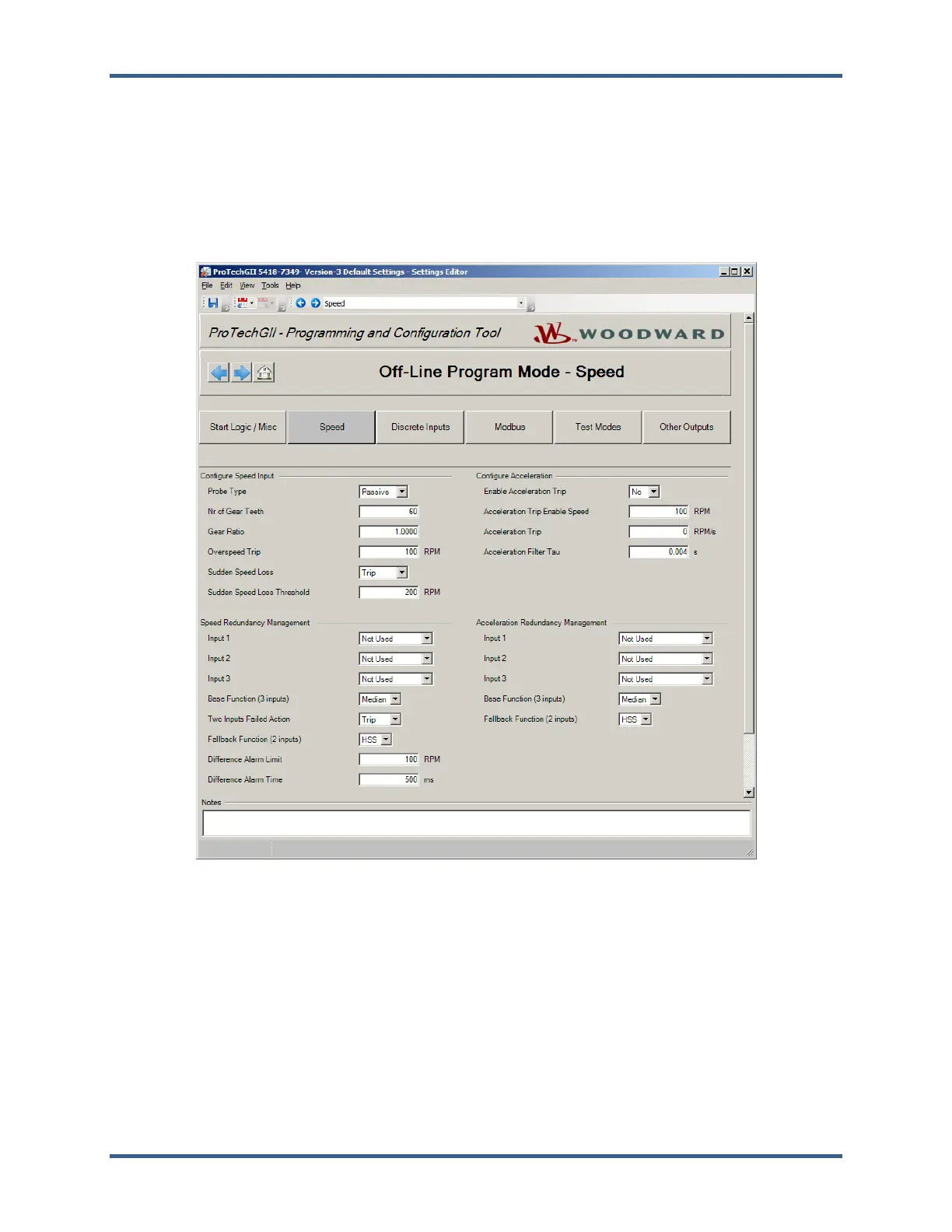
Task: Click the first calendar-style toolbar icon
Action: point(242,303)
